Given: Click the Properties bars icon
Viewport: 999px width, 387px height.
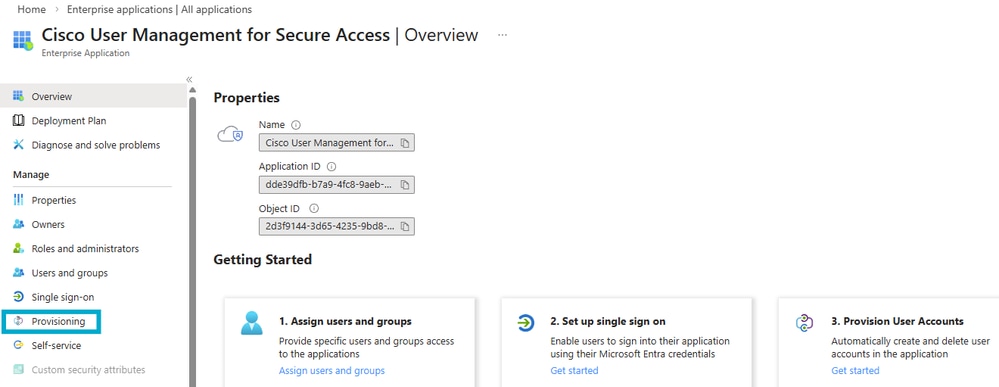Looking at the screenshot, I should point(18,200).
